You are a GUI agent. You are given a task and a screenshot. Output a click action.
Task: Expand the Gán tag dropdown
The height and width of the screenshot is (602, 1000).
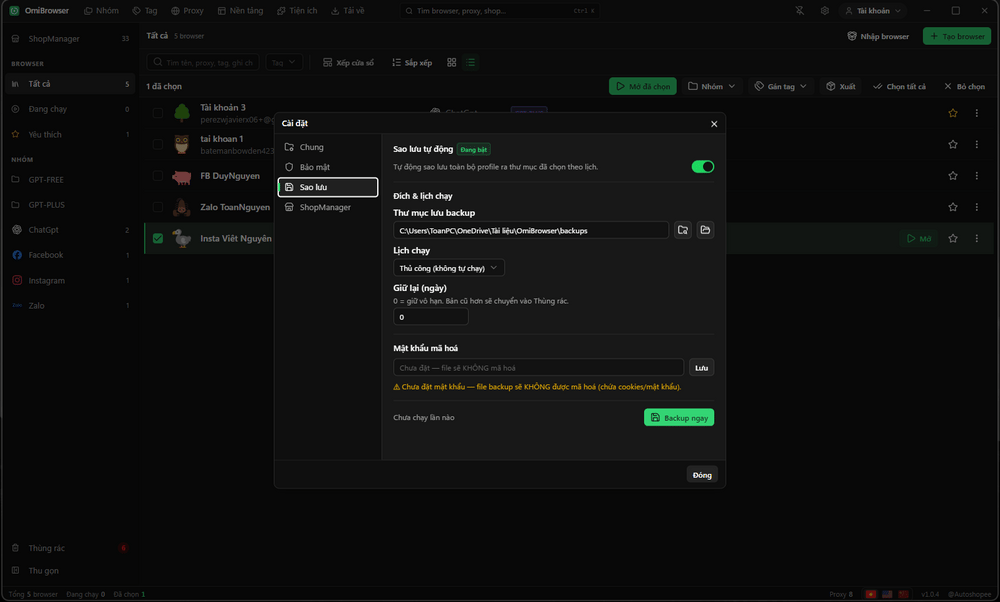pyautogui.click(x=781, y=86)
